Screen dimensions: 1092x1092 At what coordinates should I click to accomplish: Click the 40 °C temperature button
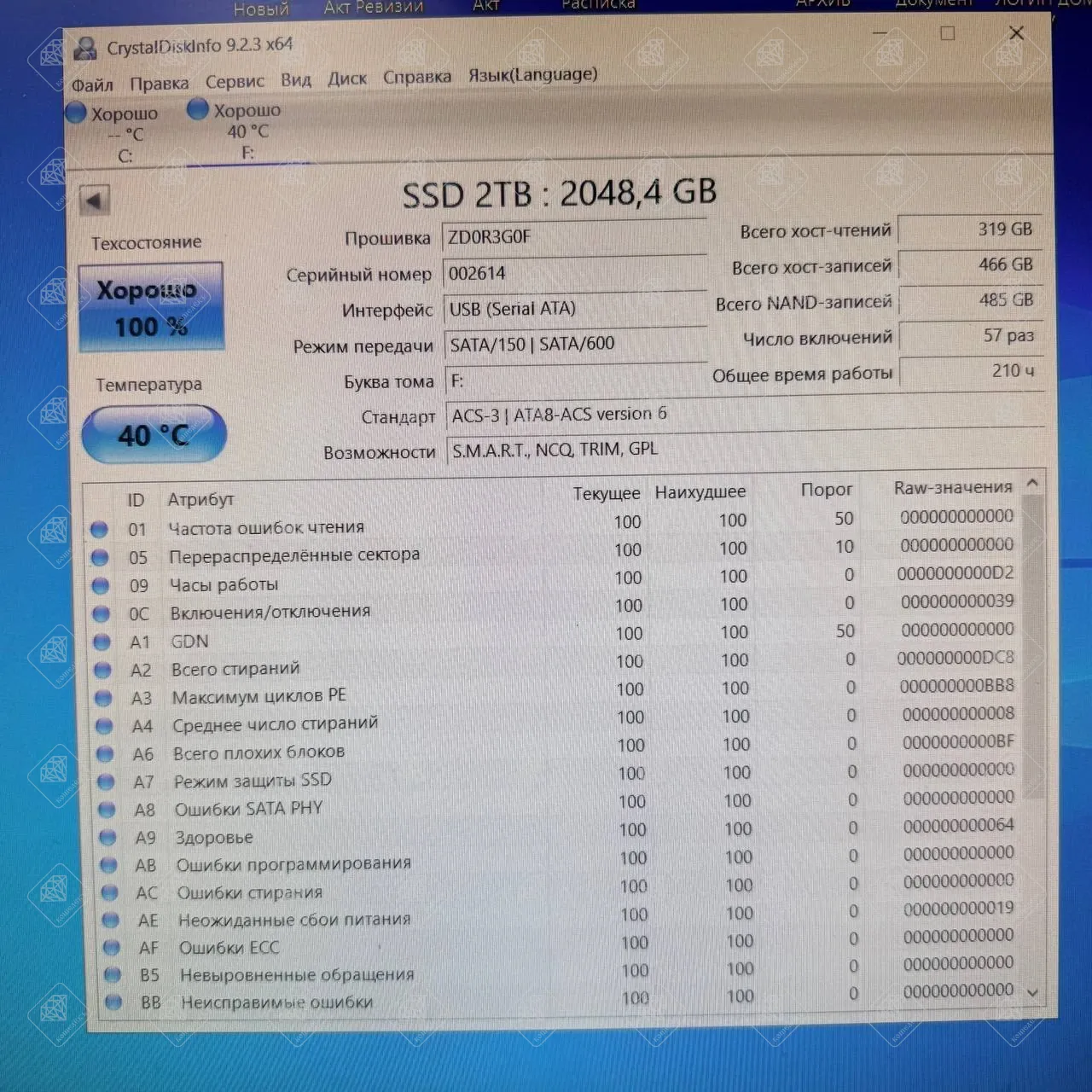[154, 435]
